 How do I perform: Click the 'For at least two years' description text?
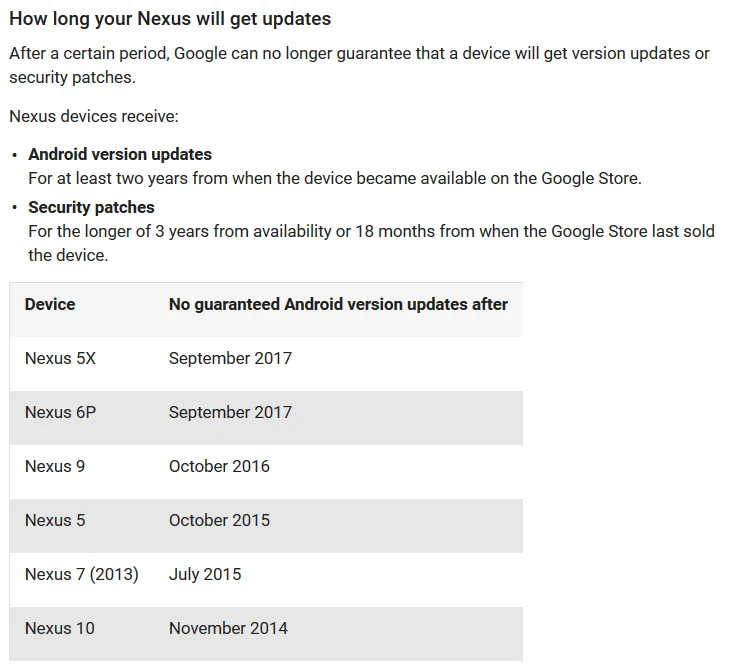pyautogui.click(x=334, y=179)
